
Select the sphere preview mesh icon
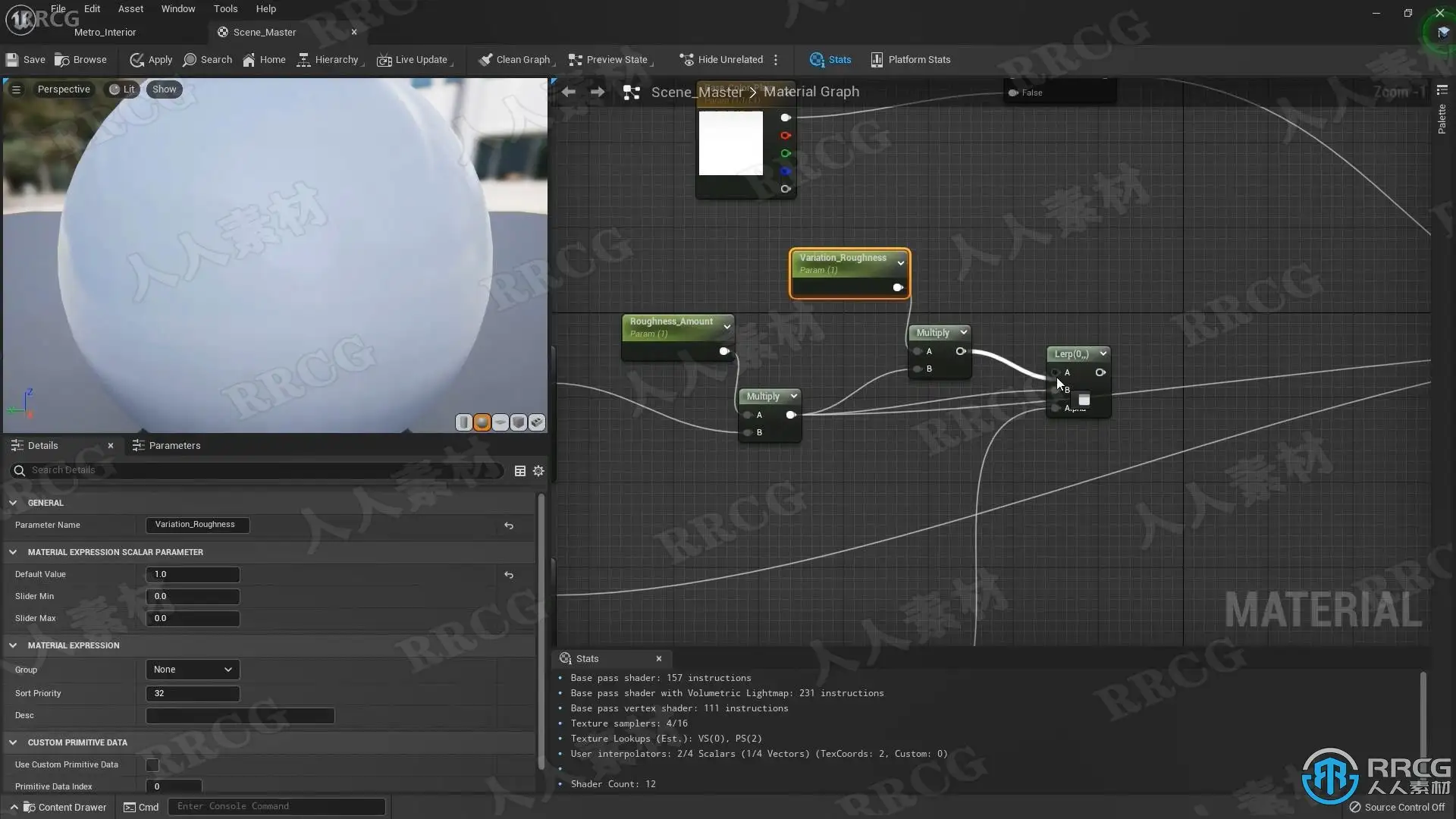click(482, 422)
